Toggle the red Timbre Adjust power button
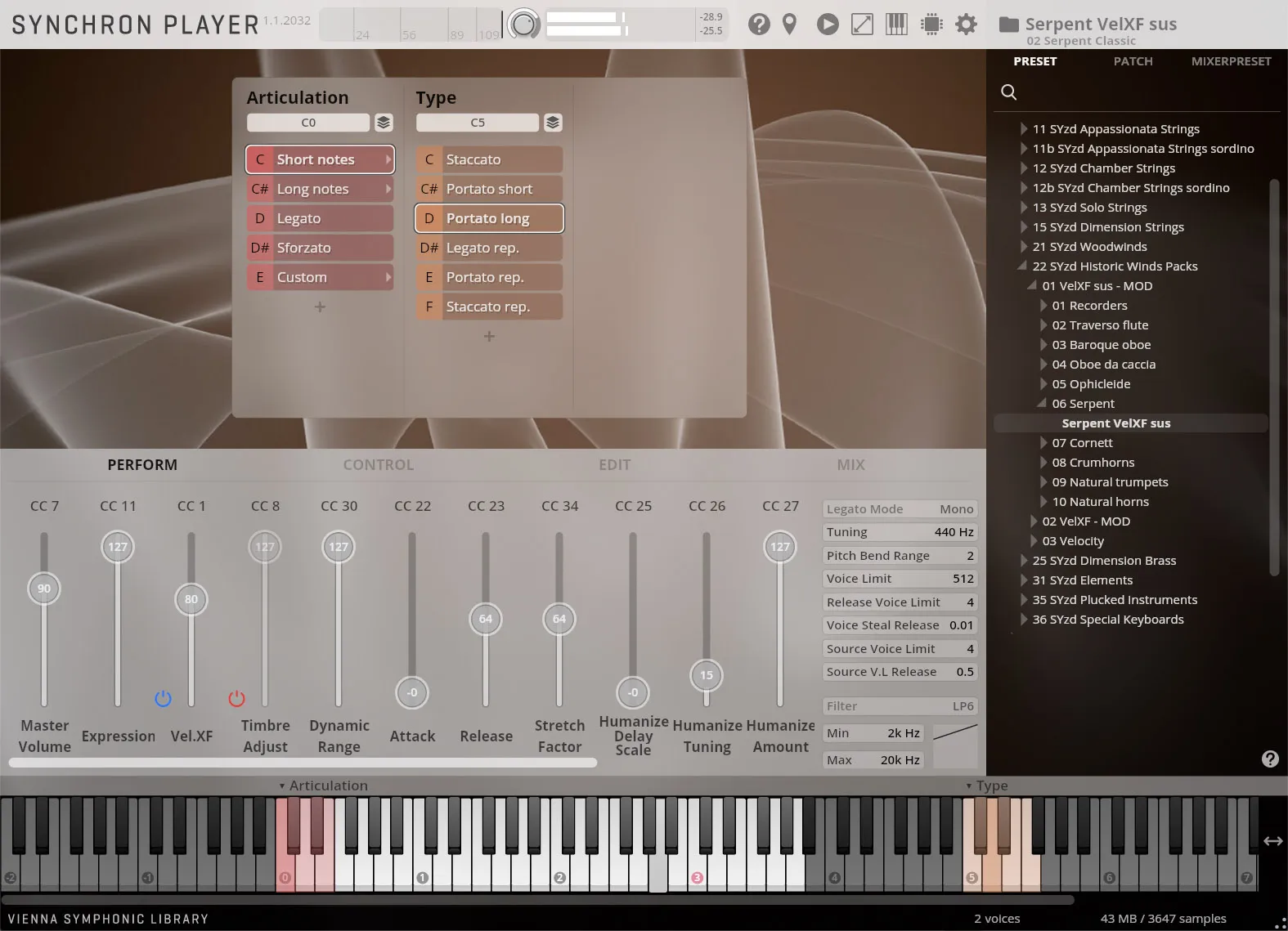Image resolution: width=1288 pixels, height=931 pixels. click(x=236, y=699)
